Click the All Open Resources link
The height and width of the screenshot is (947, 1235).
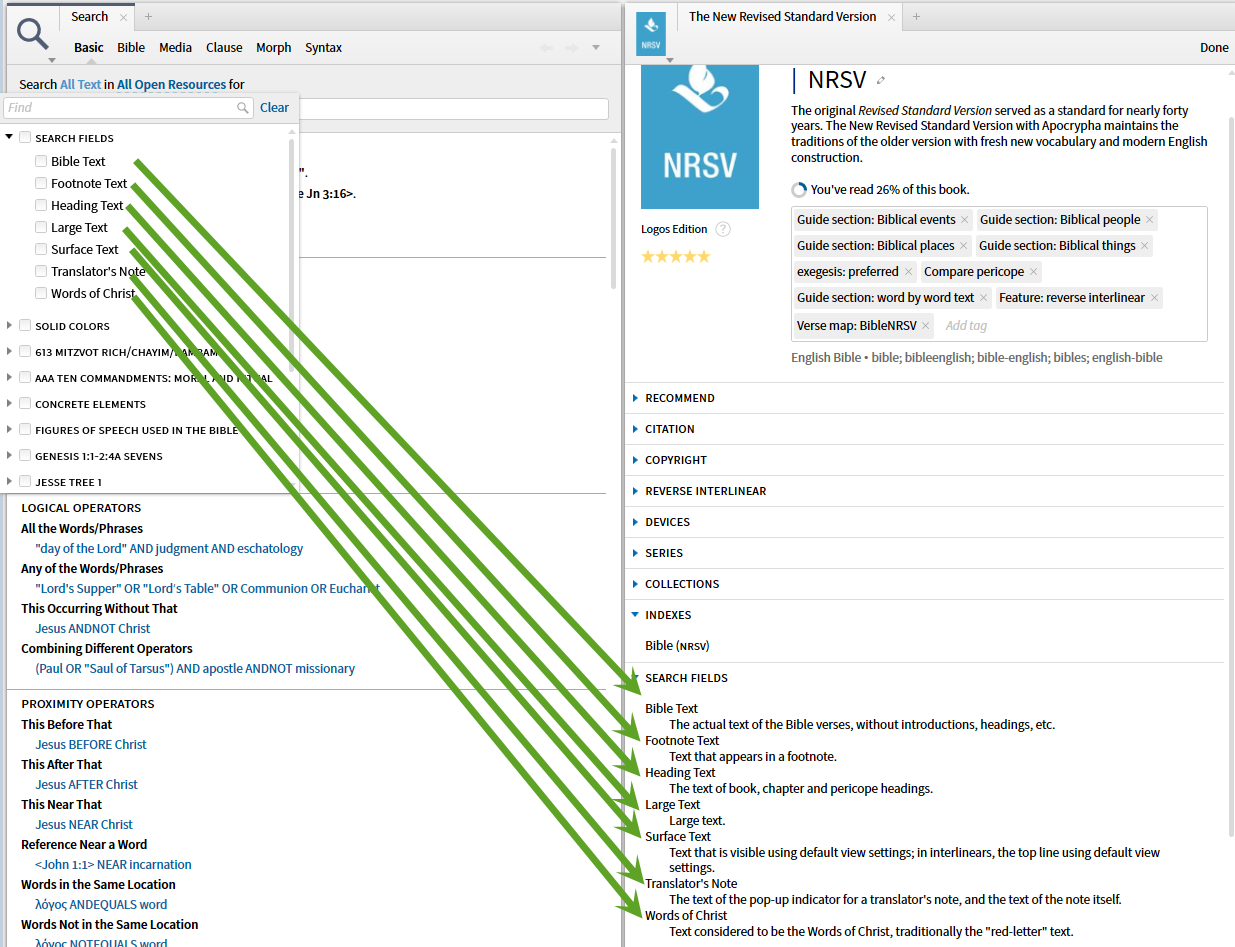pos(171,85)
